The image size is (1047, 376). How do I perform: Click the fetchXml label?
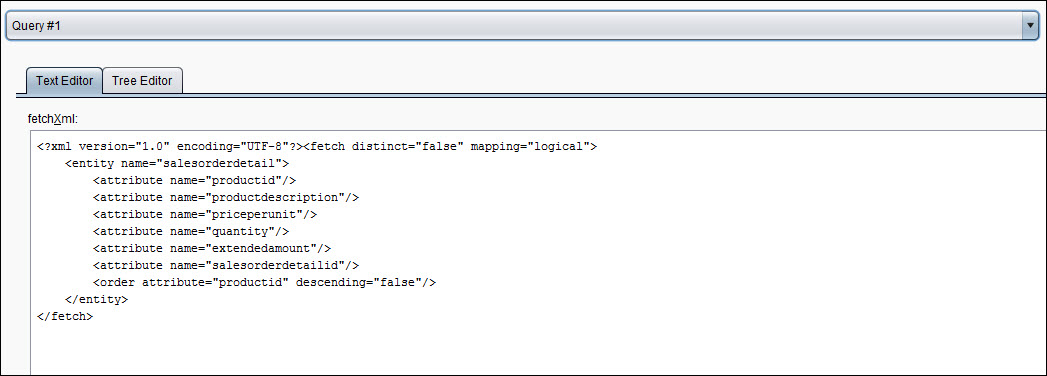[x=53, y=119]
